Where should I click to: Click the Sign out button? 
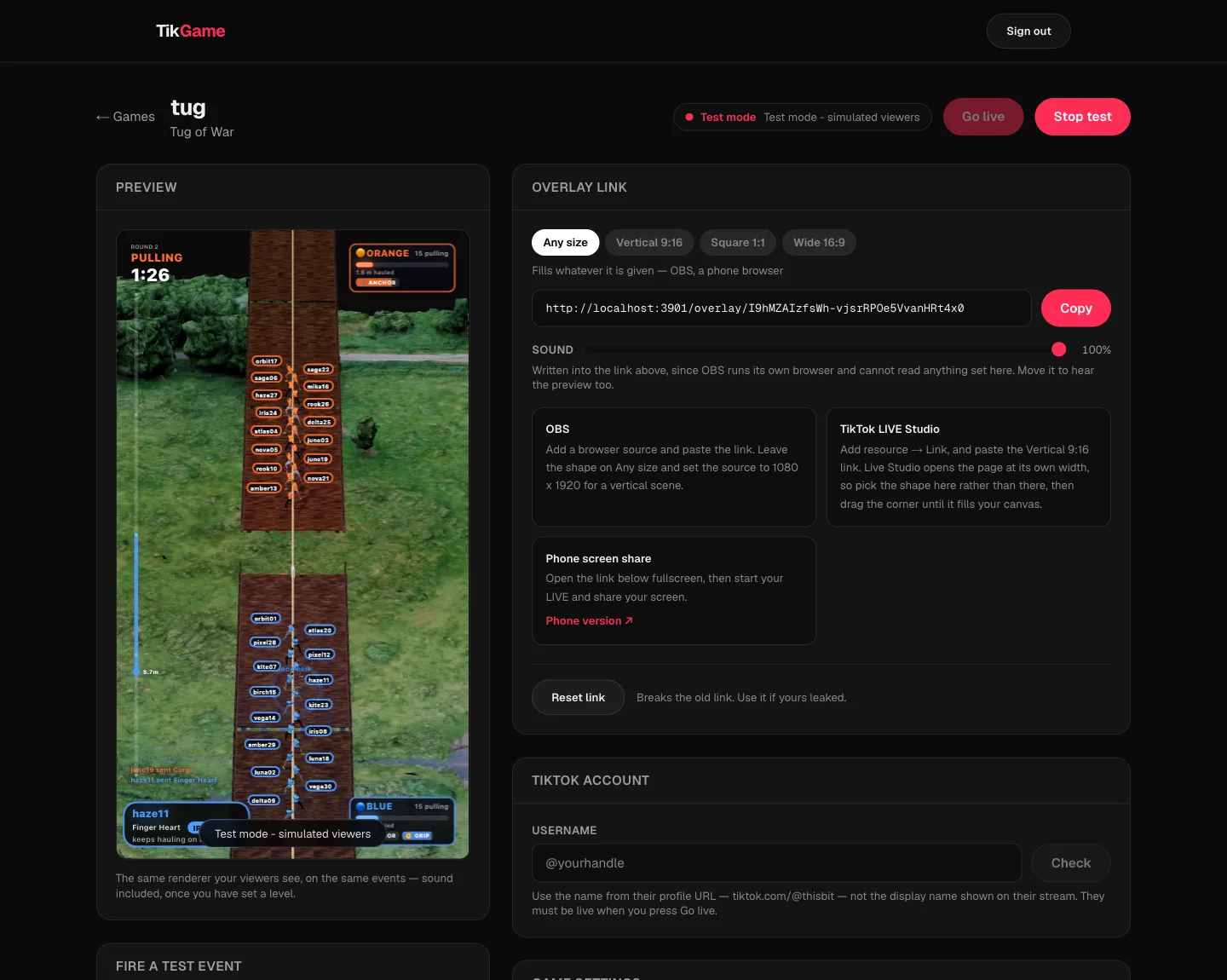pos(1028,31)
